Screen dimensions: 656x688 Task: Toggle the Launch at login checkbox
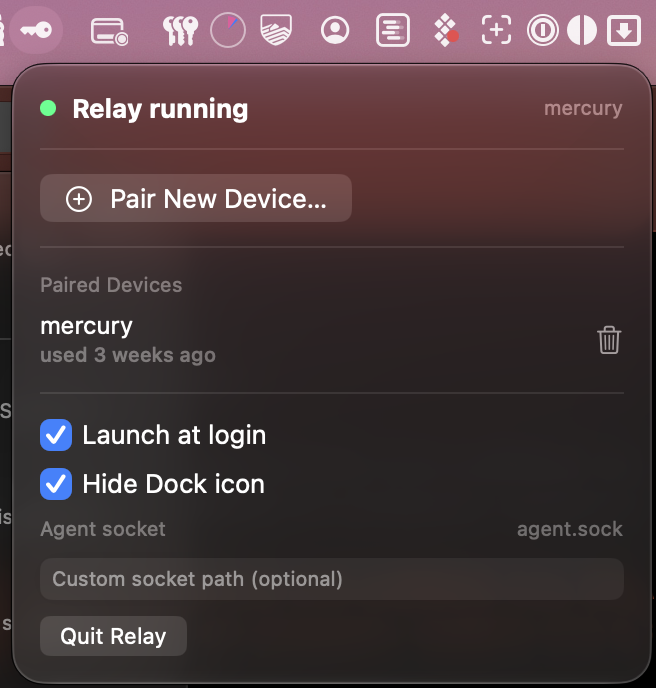[x=56, y=435]
